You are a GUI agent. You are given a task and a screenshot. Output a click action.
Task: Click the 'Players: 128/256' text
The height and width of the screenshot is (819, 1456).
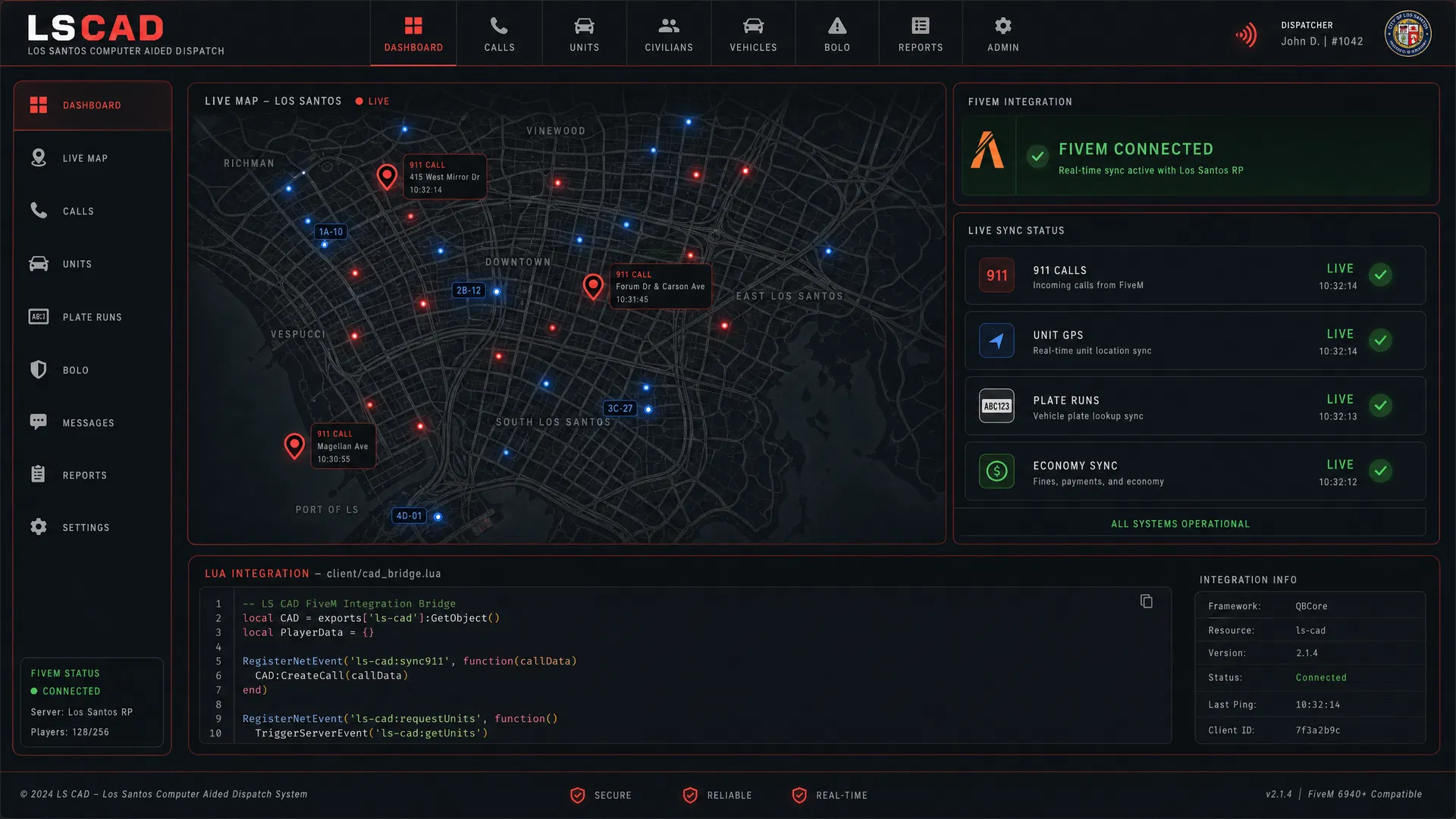70,732
